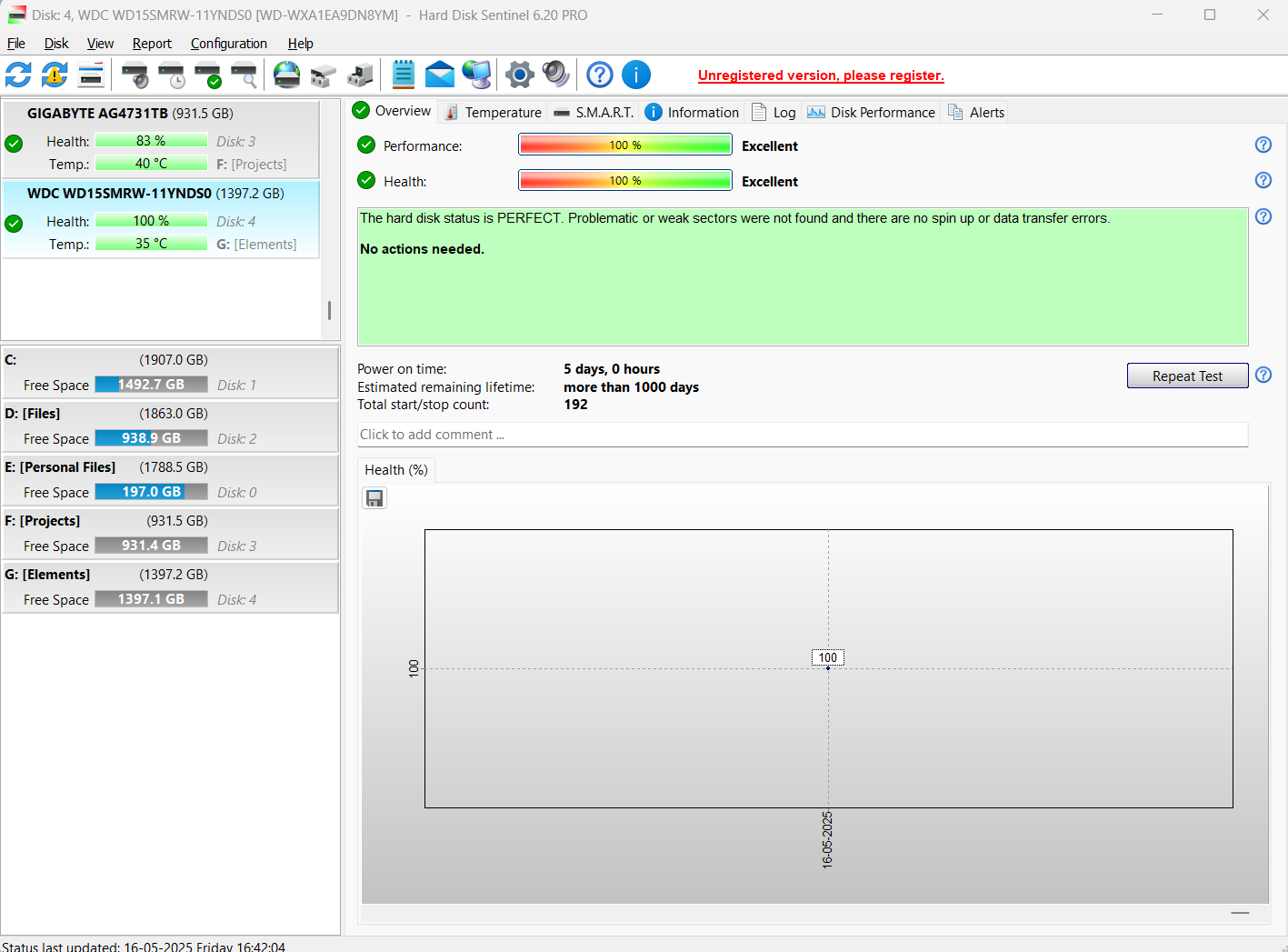The width and height of the screenshot is (1288, 952).
Task: Click the green status icon of GIGABYTE disk
Action: click(14, 143)
